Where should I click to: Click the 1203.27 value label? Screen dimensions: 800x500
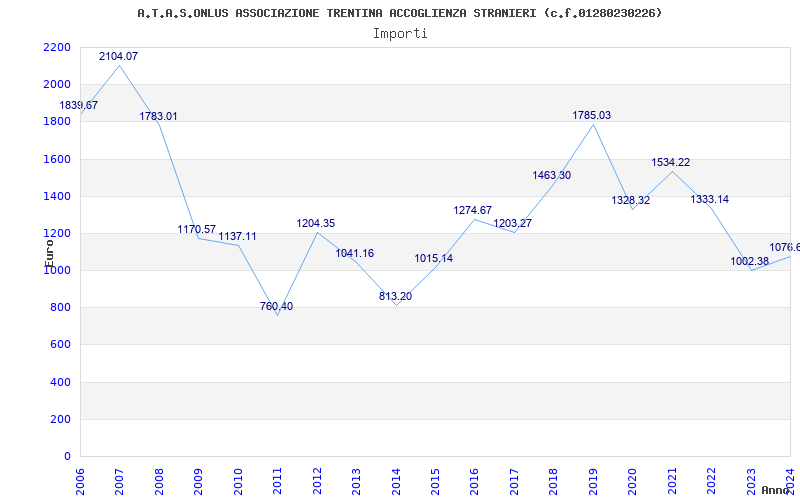pos(513,223)
